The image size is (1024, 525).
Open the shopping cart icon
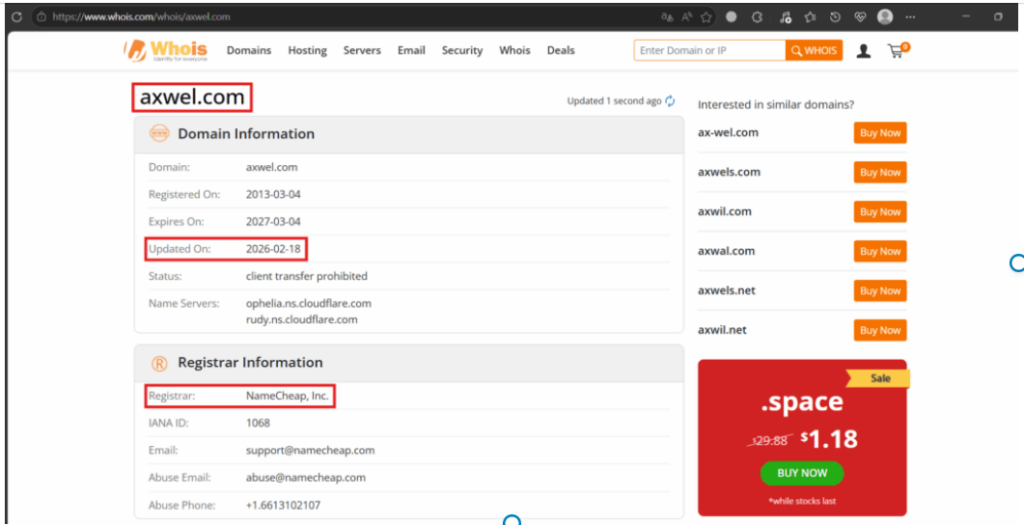point(898,50)
